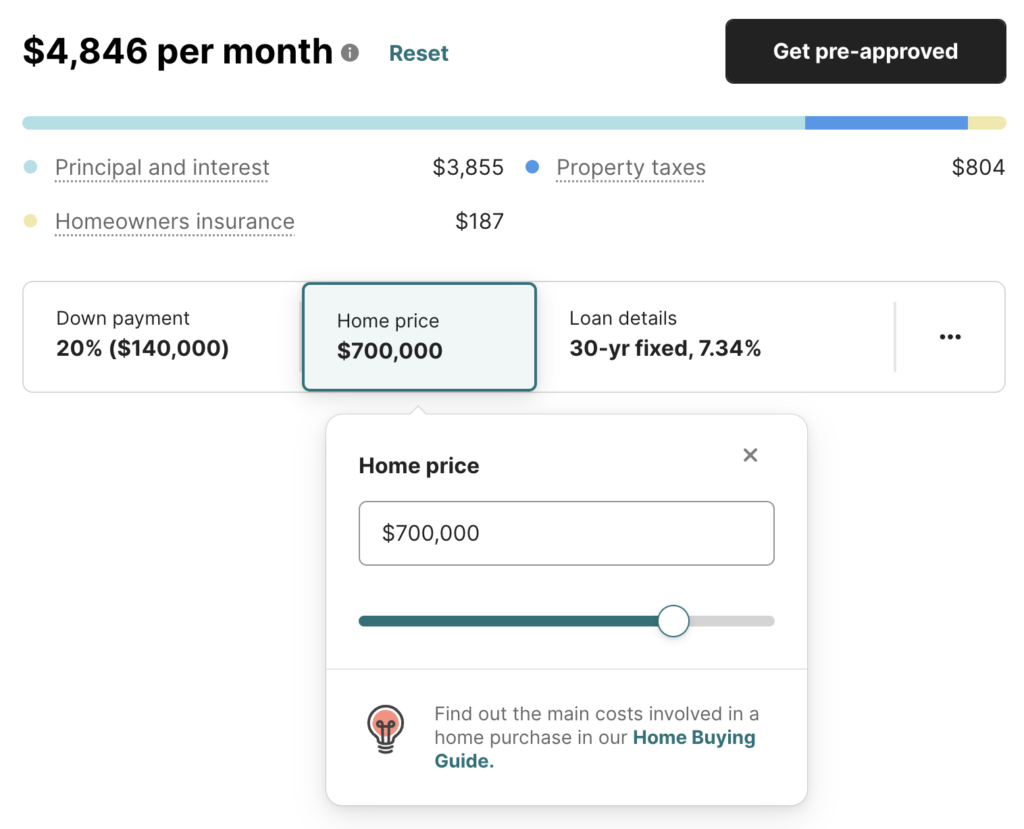Click the Property taxes label

click(x=631, y=167)
